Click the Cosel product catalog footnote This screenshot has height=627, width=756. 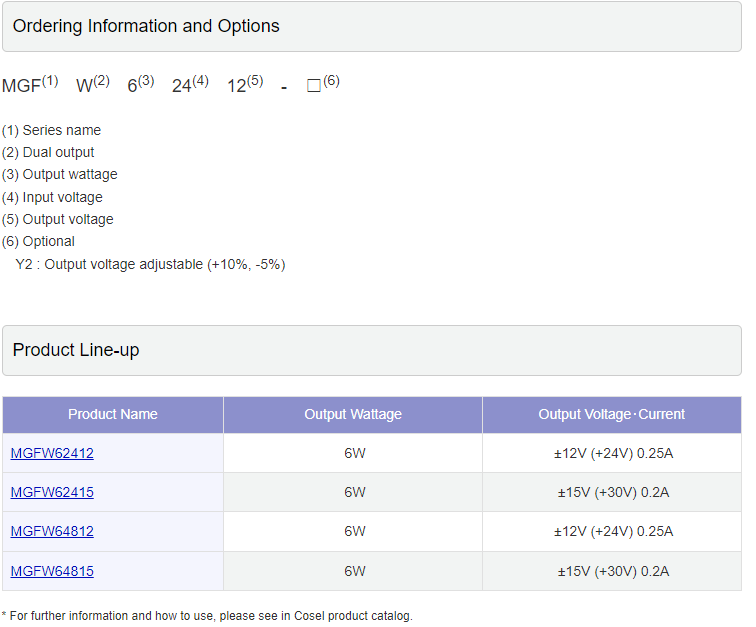coord(210,616)
